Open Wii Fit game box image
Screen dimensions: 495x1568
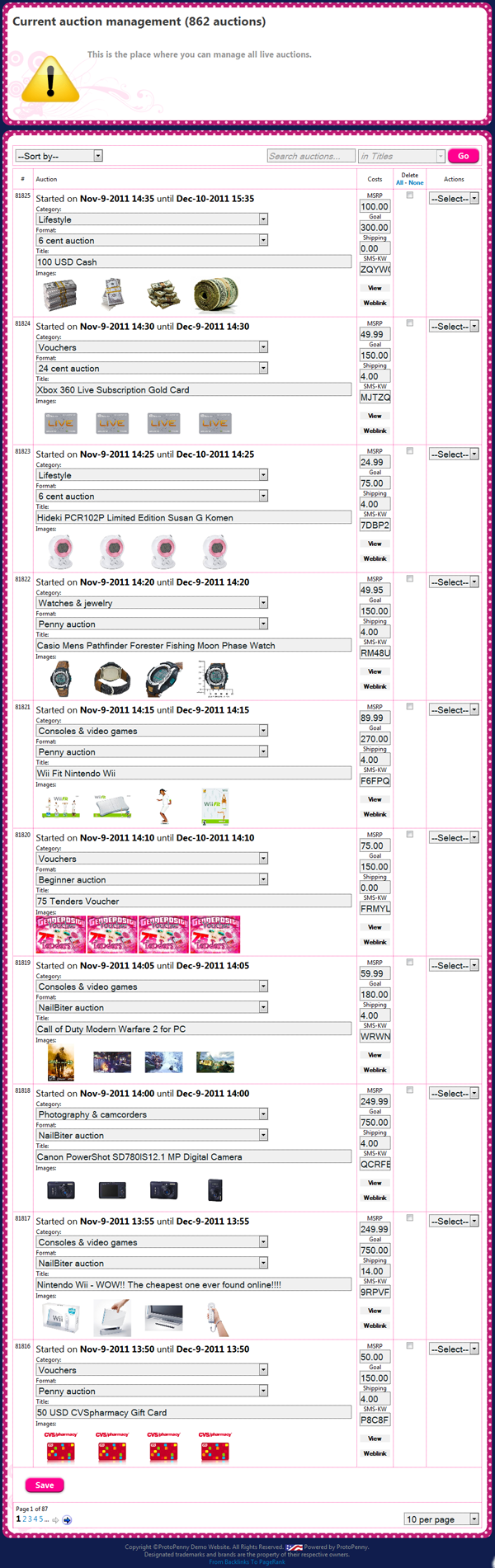point(214,807)
